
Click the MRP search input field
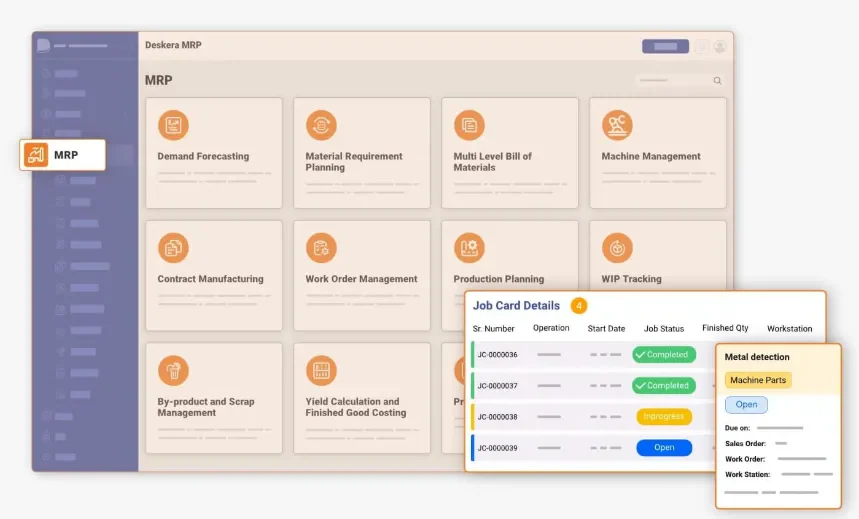tap(679, 81)
